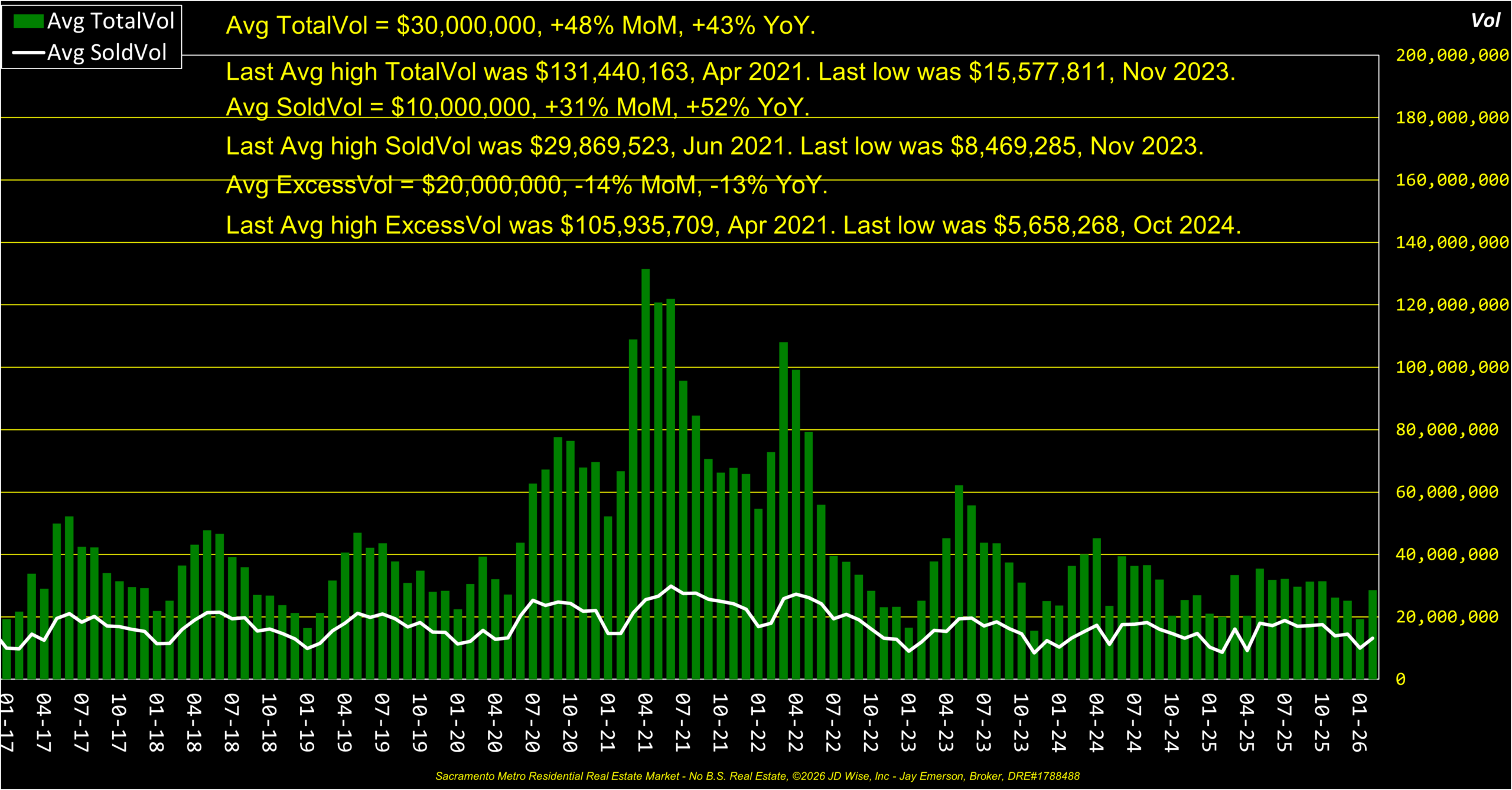Click the green Avg TotalVol legend swatch

click(28, 22)
